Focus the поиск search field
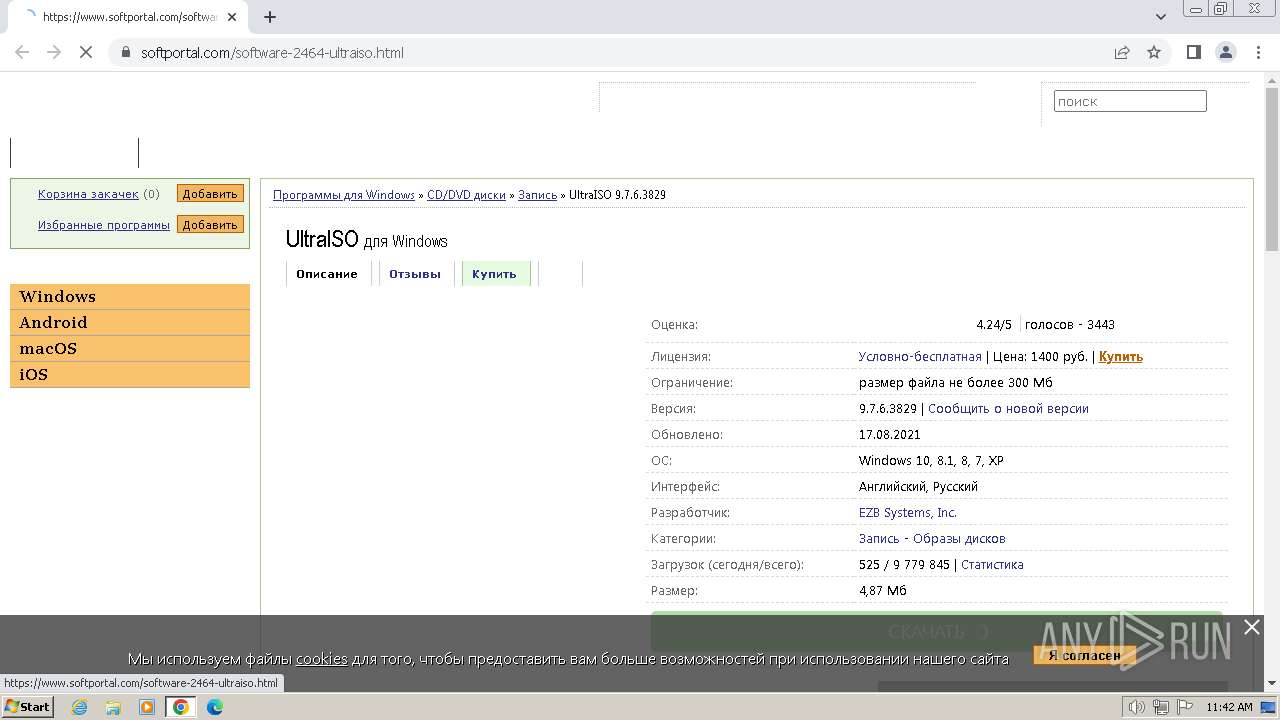 click(1130, 101)
